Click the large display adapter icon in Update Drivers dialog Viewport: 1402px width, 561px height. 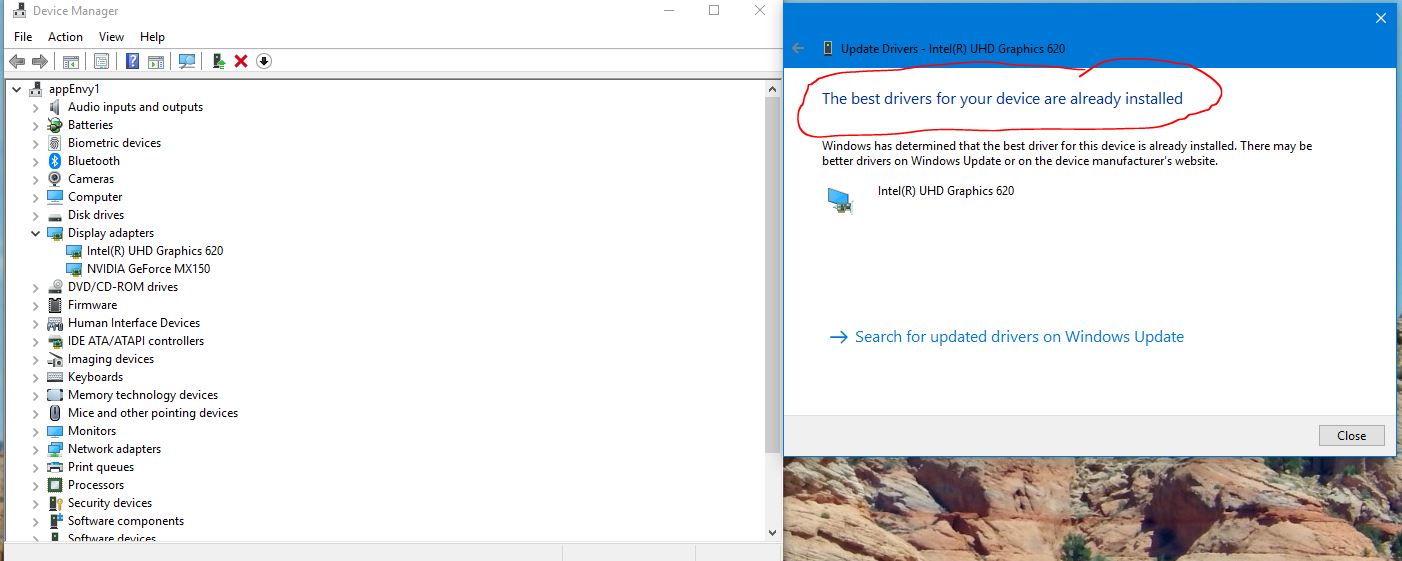[841, 201]
